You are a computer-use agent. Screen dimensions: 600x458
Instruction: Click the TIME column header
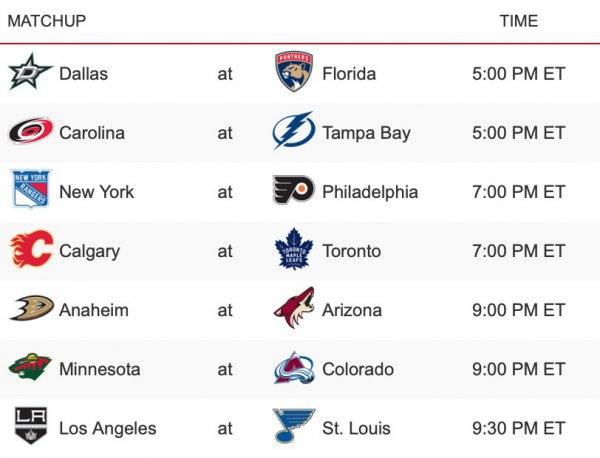518,21
